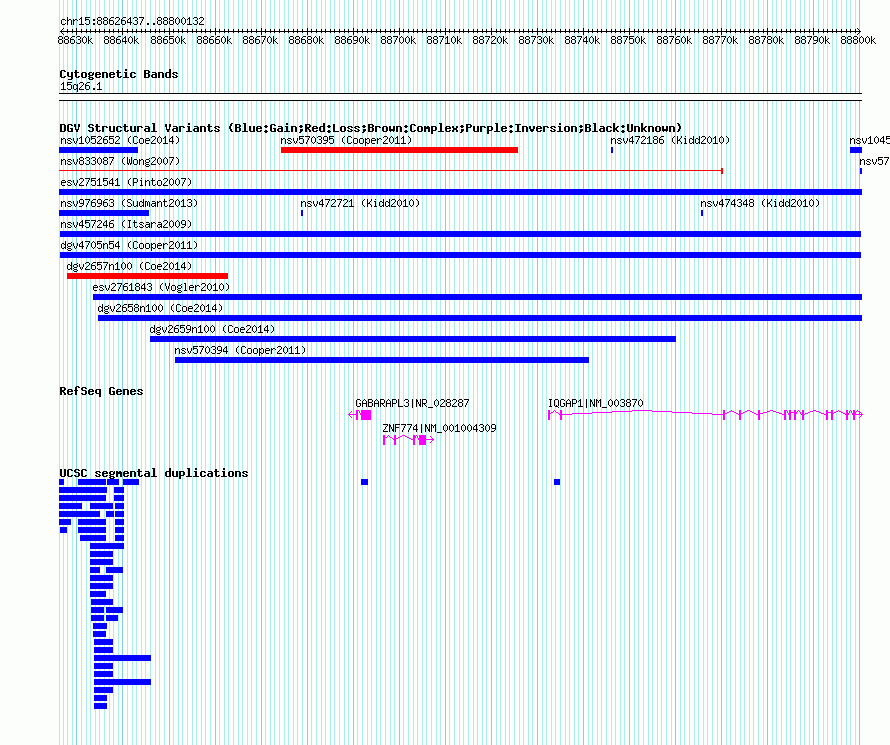The image size is (890, 745).
Task: Select the Cytogenetic Bands track title
Action: tap(119, 74)
